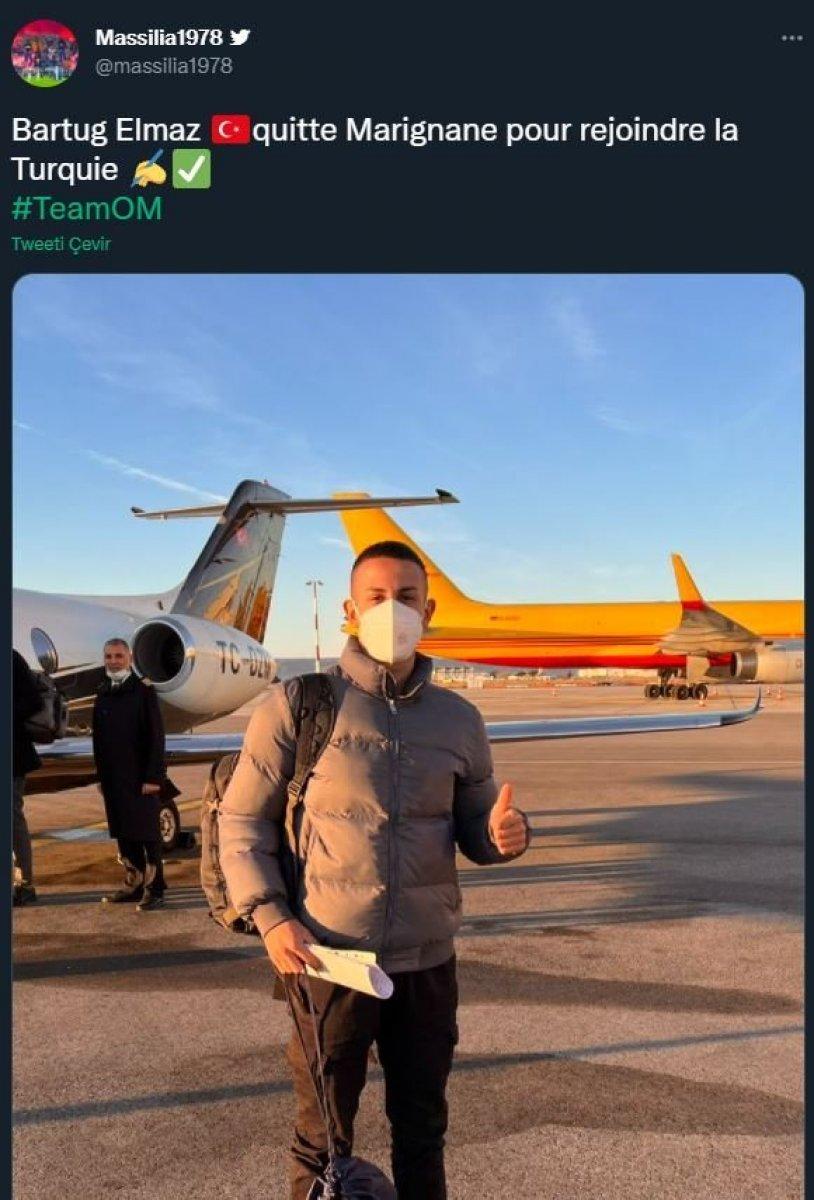Viewport: 814px width, 1200px height.
Task: Click the name Bartug Elmaz in tweet text
Action: 106,130
